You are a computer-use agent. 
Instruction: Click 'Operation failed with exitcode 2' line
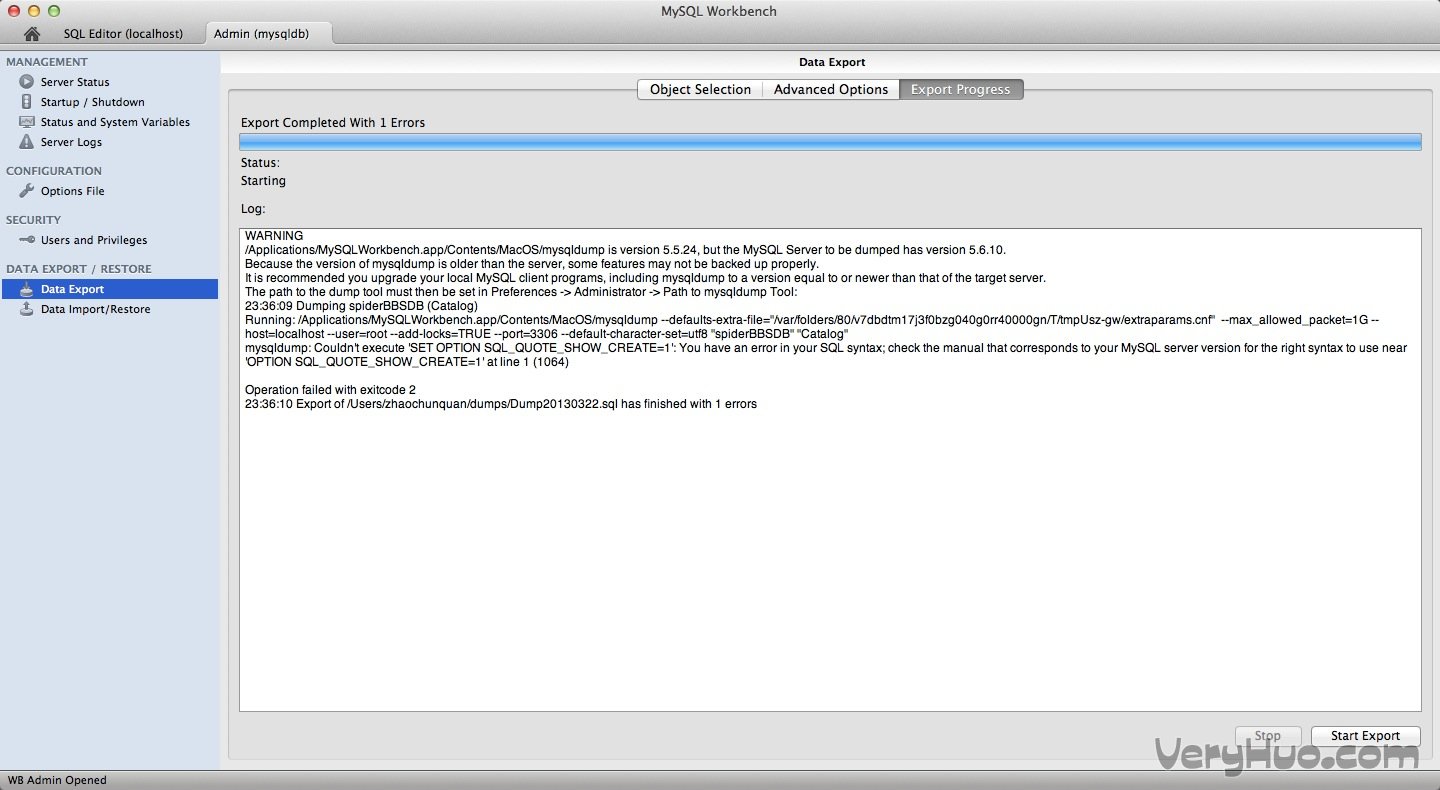330,390
